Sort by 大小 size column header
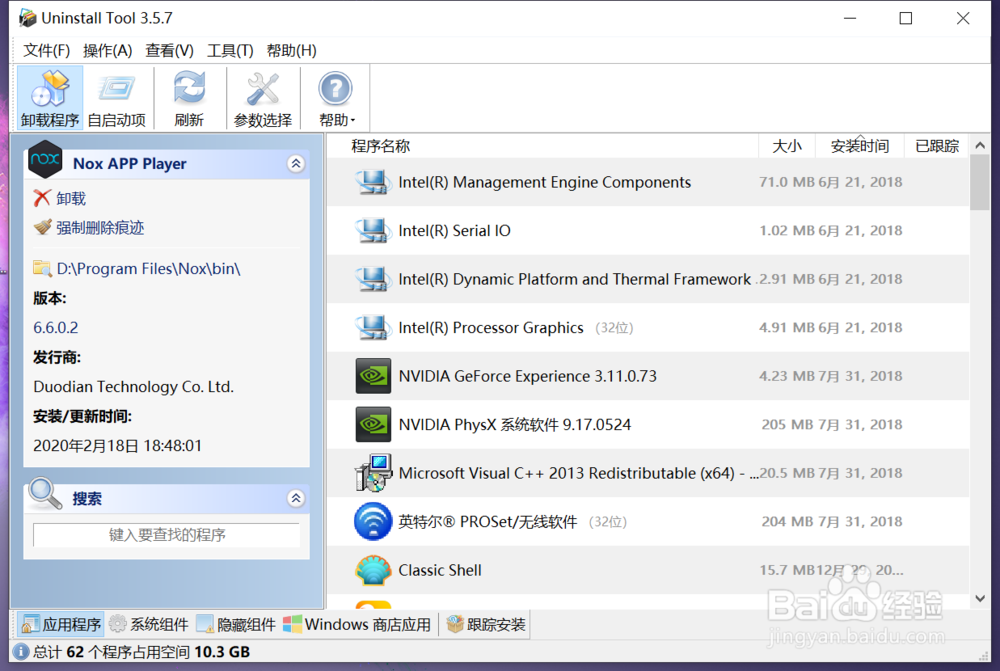Screen dimensions: 1000x671 787,146
